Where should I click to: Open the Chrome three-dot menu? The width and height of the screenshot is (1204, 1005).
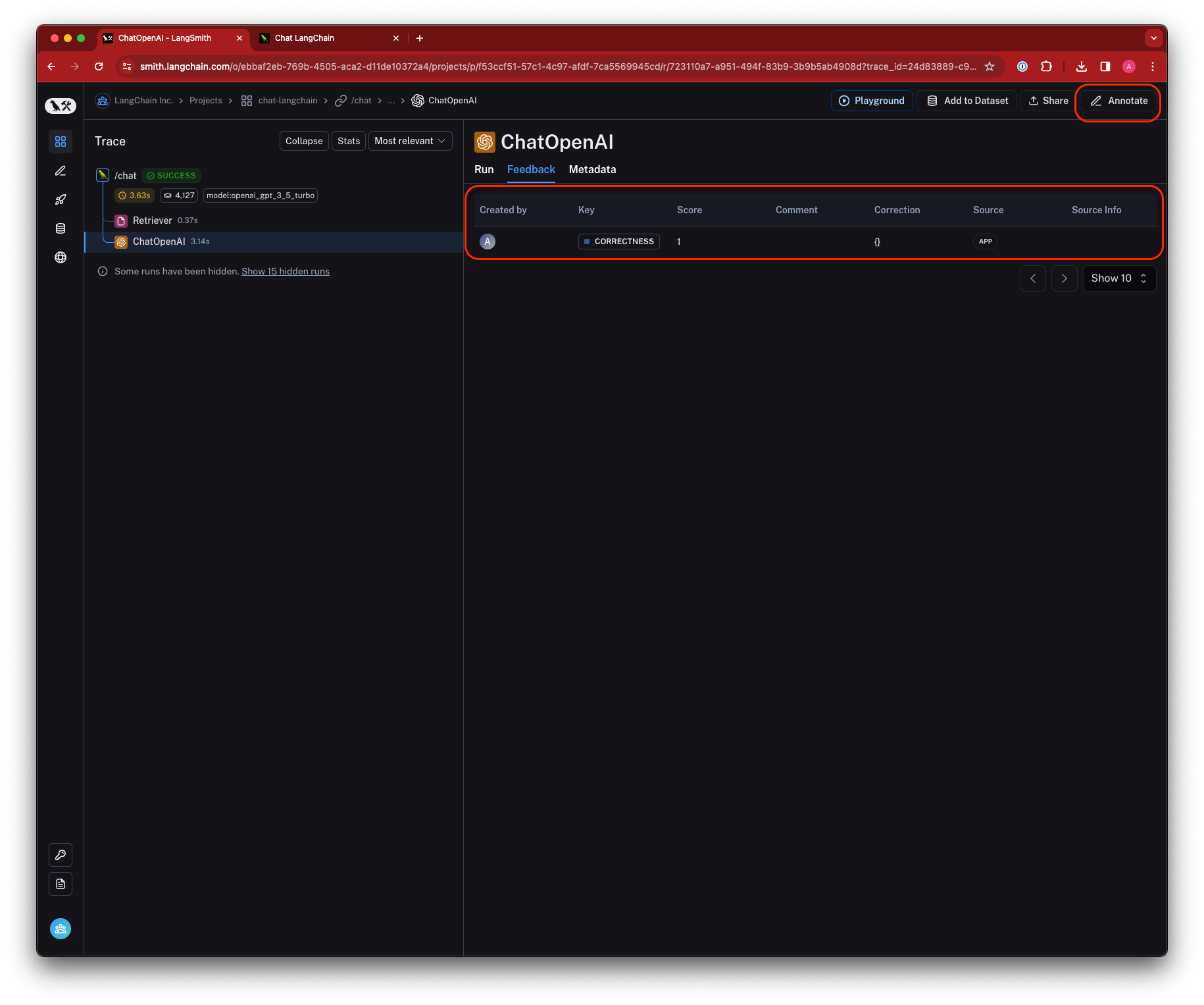coord(1153,66)
